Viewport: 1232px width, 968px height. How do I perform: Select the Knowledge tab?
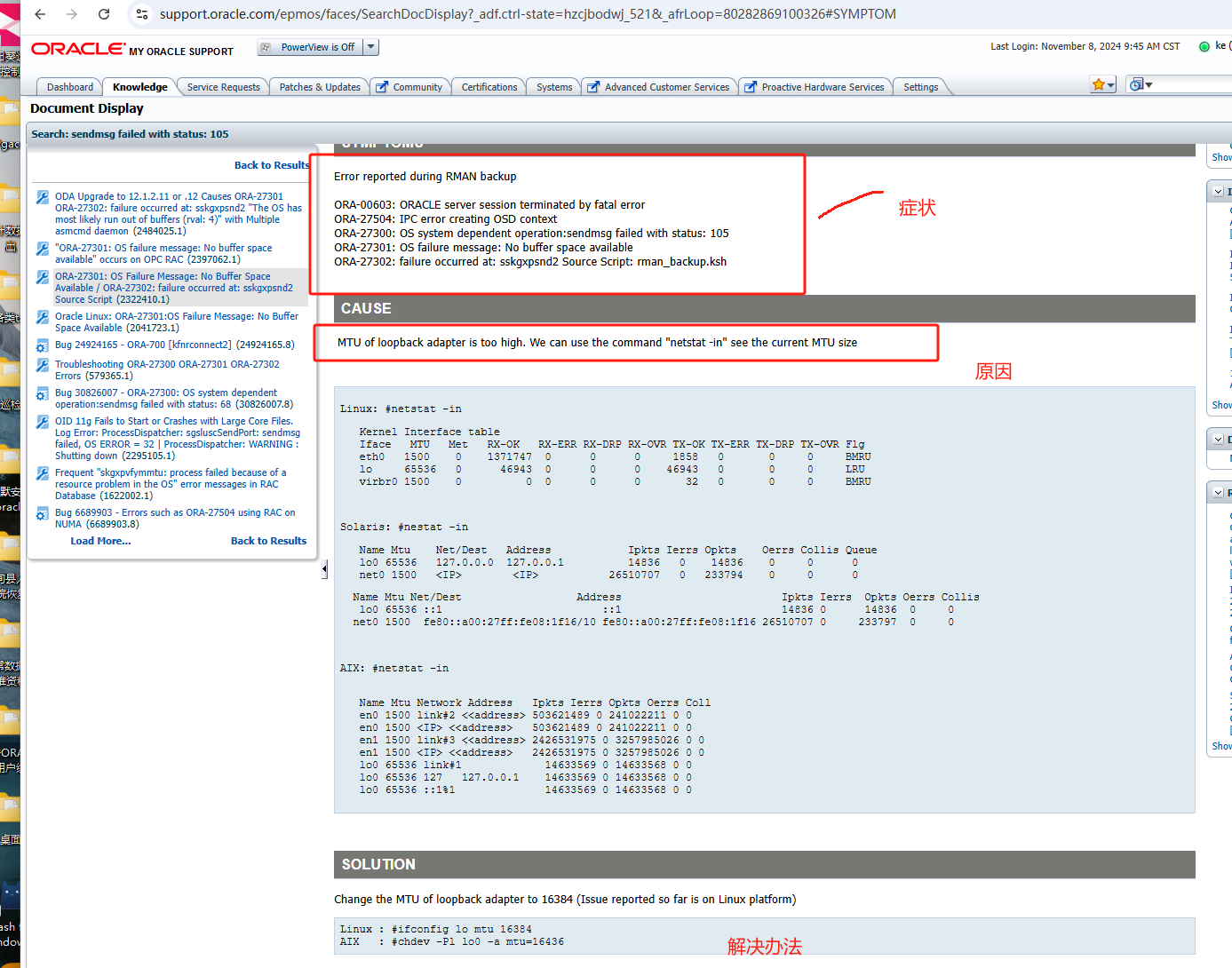tap(139, 87)
